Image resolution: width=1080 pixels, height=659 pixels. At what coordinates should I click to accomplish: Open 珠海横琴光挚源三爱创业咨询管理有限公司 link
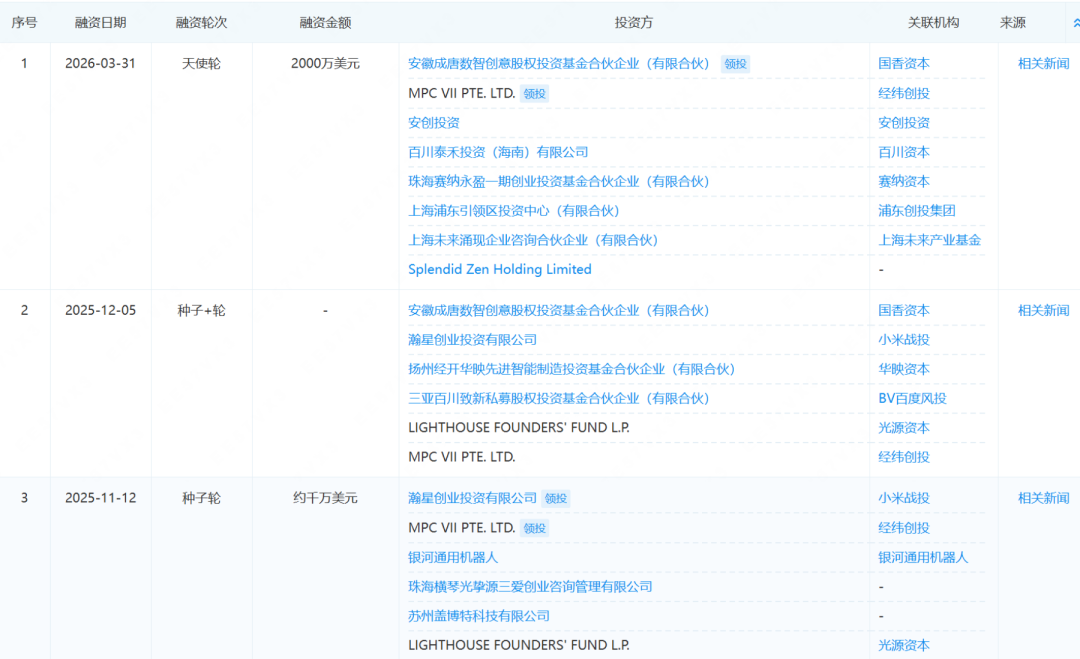[x=530, y=587]
